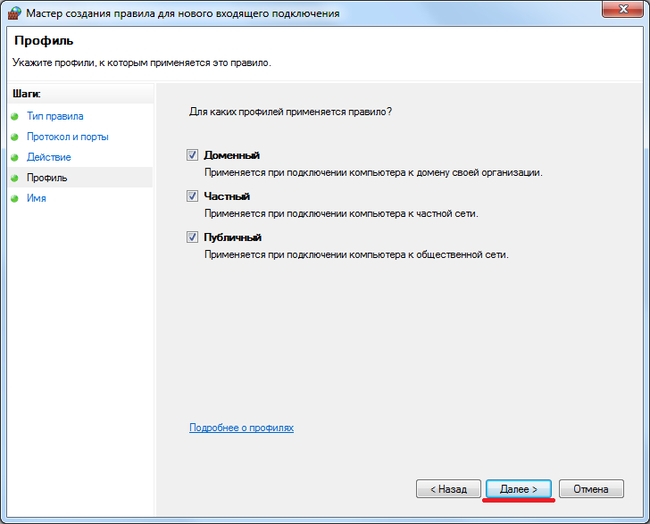The width and height of the screenshot is (650, 524).
Task: Toggle the "Частный" profile checkbox
Action: pos(192,196)
